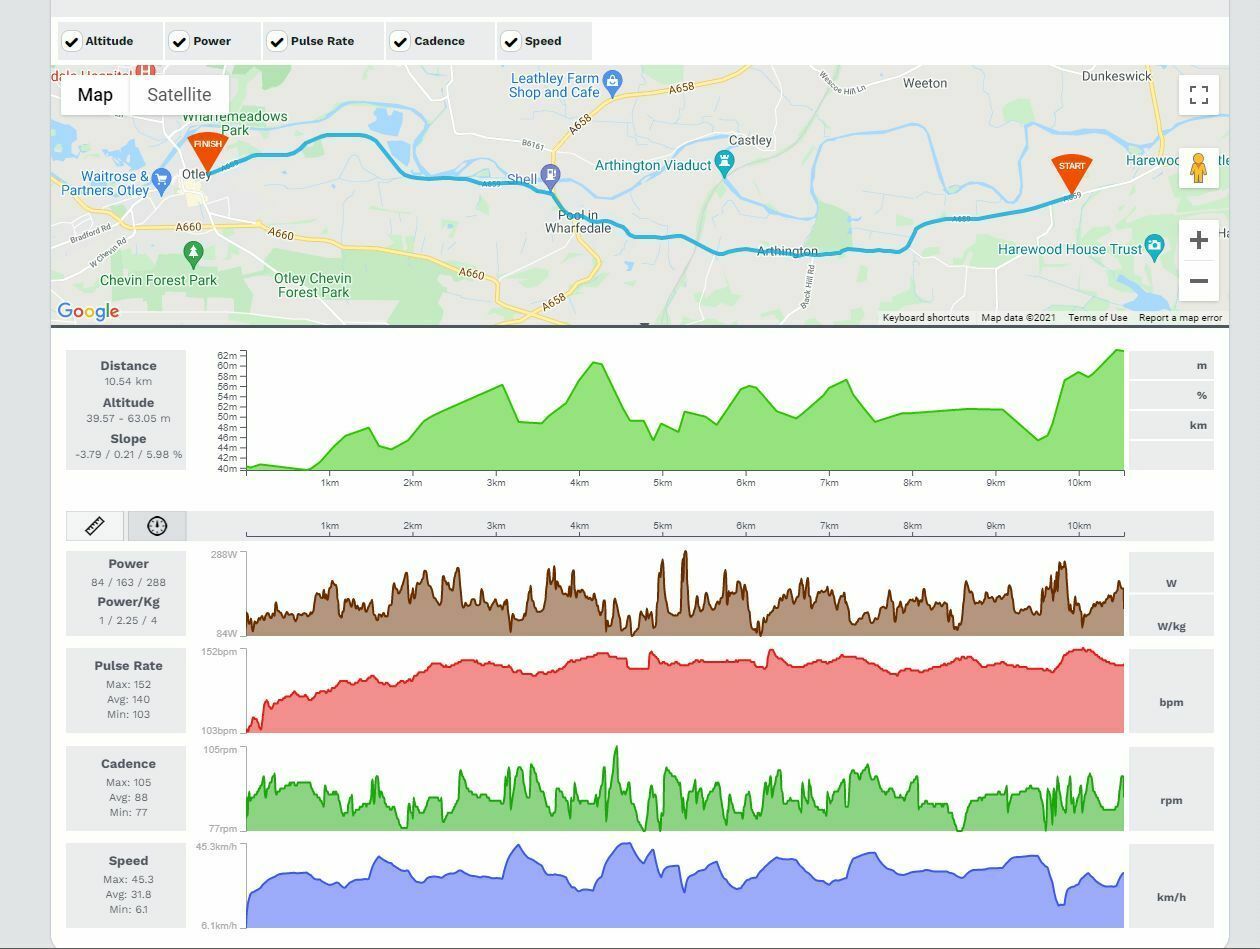Open Keyboard shortcuts for the map
This screenshot has height=949, width=1260.
pyautogui.click(x=925, y=318)
